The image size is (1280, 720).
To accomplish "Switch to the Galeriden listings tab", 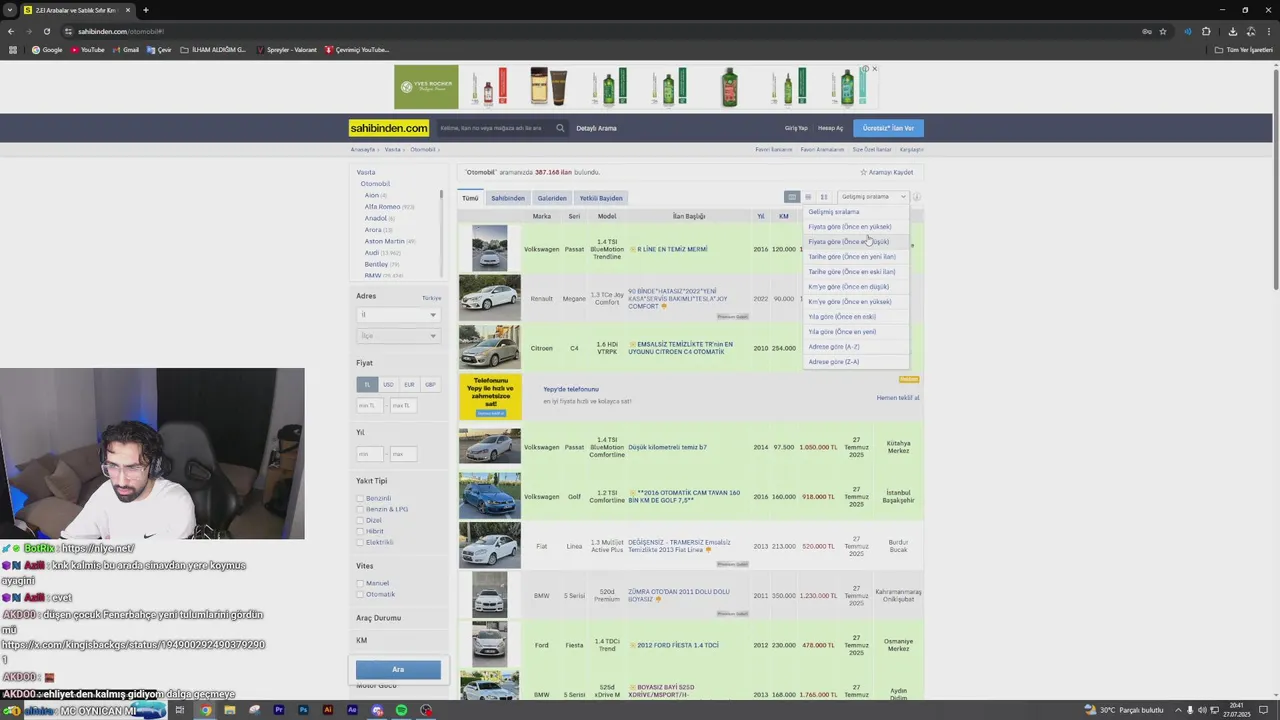I will click(x=552, y=198).
